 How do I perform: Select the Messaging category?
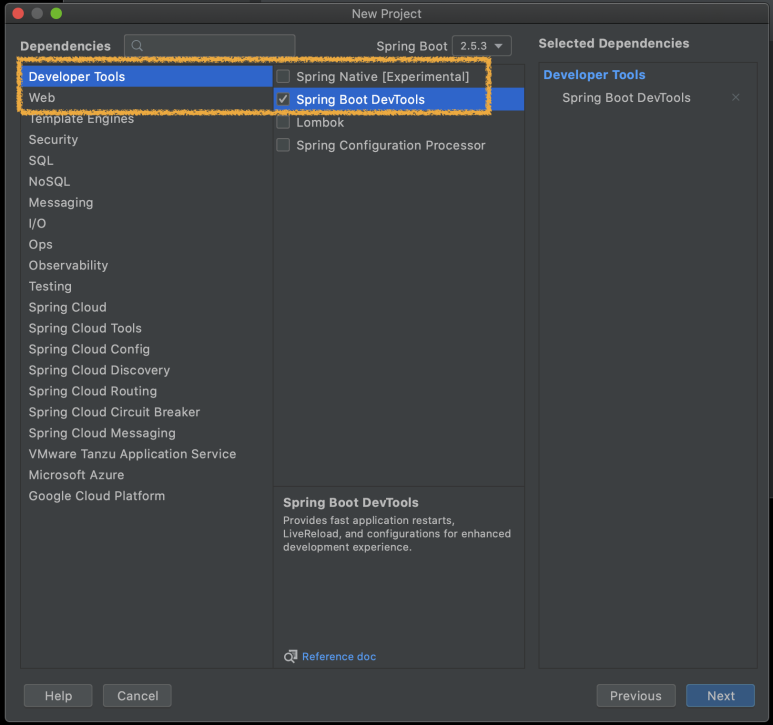pyautogui.click(x=146, y=203)
